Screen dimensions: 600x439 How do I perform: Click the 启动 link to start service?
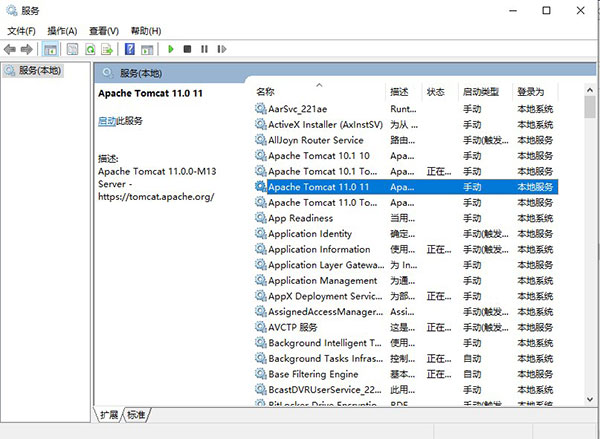coord(107,121)
